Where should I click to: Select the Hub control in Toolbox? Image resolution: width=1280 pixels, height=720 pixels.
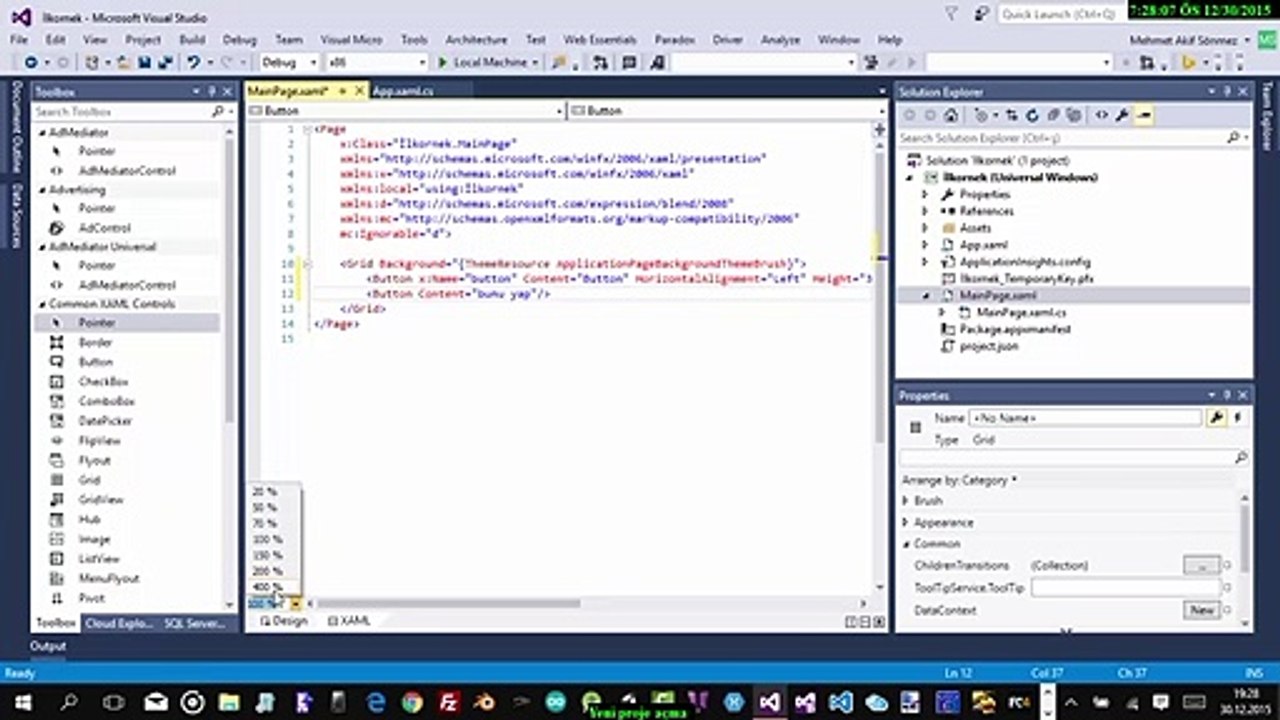90,519
